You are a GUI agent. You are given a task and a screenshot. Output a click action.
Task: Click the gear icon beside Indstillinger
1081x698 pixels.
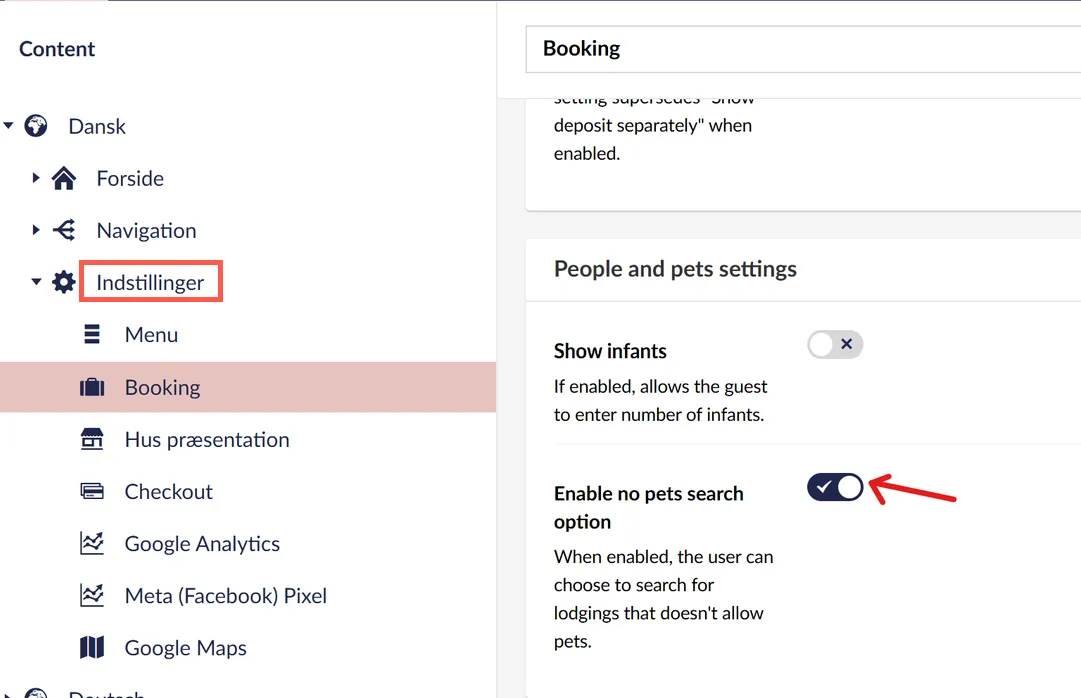click(x=64, y=282)
